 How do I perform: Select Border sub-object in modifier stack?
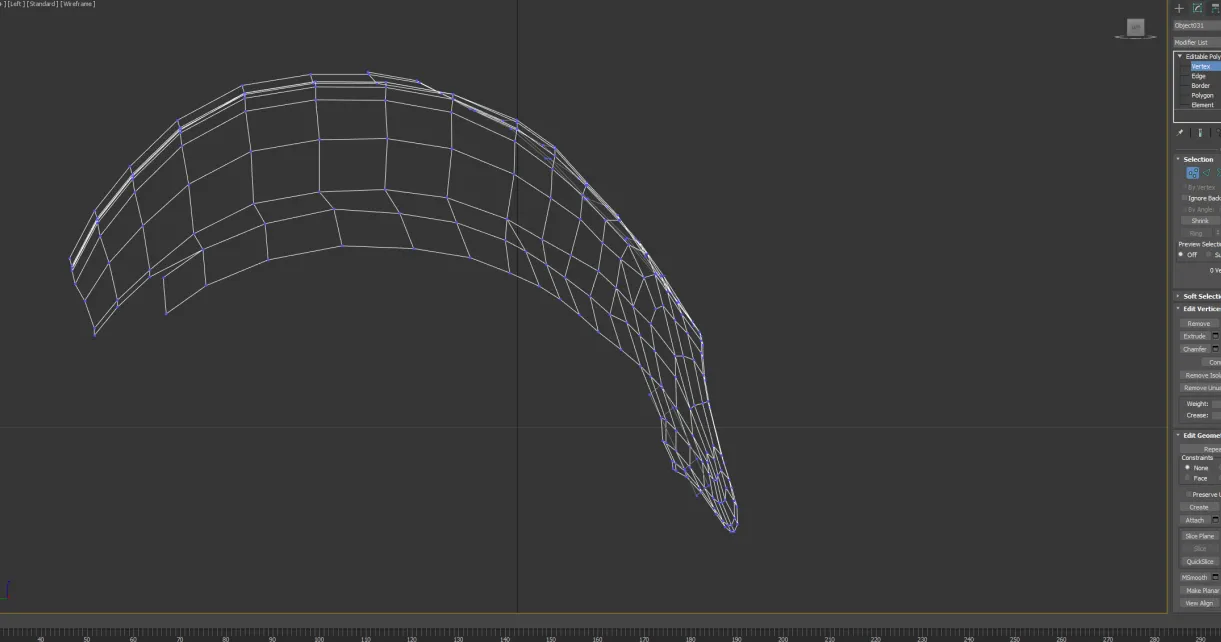[1200, 86]
